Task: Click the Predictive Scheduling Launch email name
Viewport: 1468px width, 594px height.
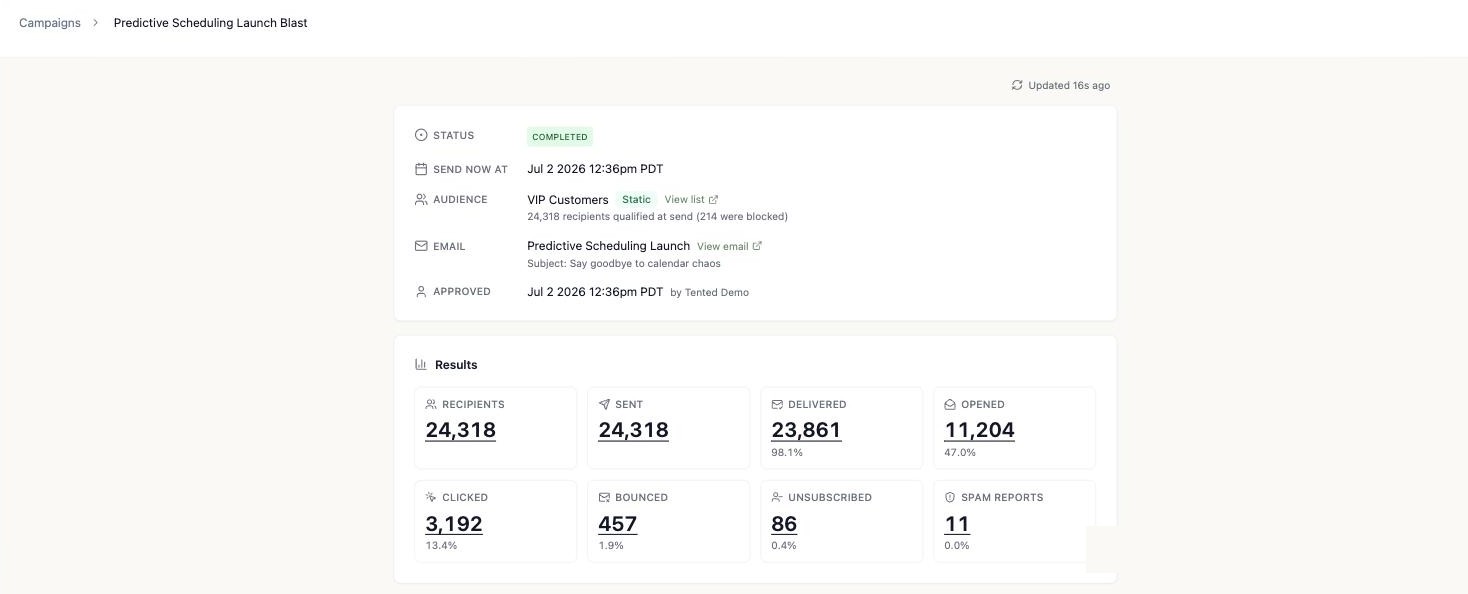Action: (608, 246)
